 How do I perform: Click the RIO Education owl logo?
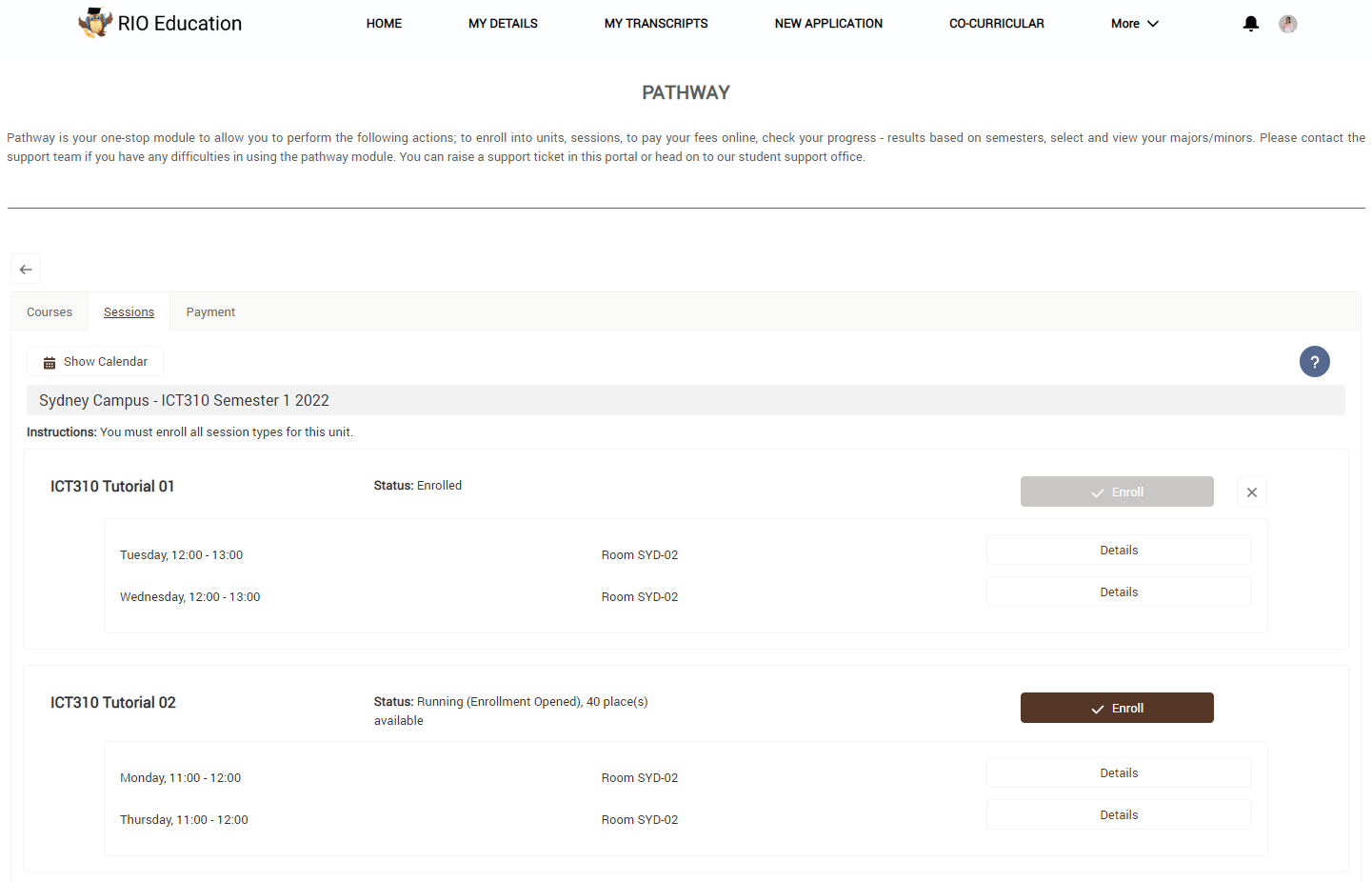(x=95, y=23)
